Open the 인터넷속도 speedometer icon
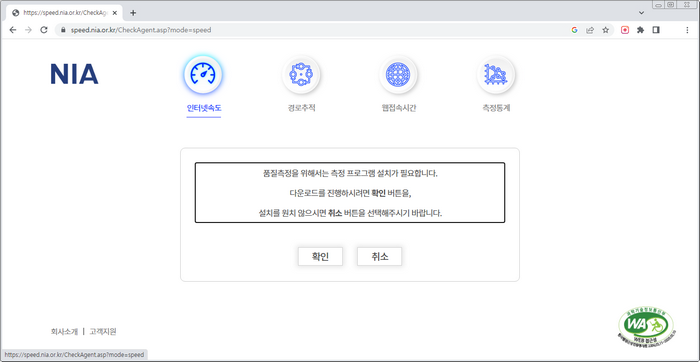The image size is (700, 362). point(203,75)
